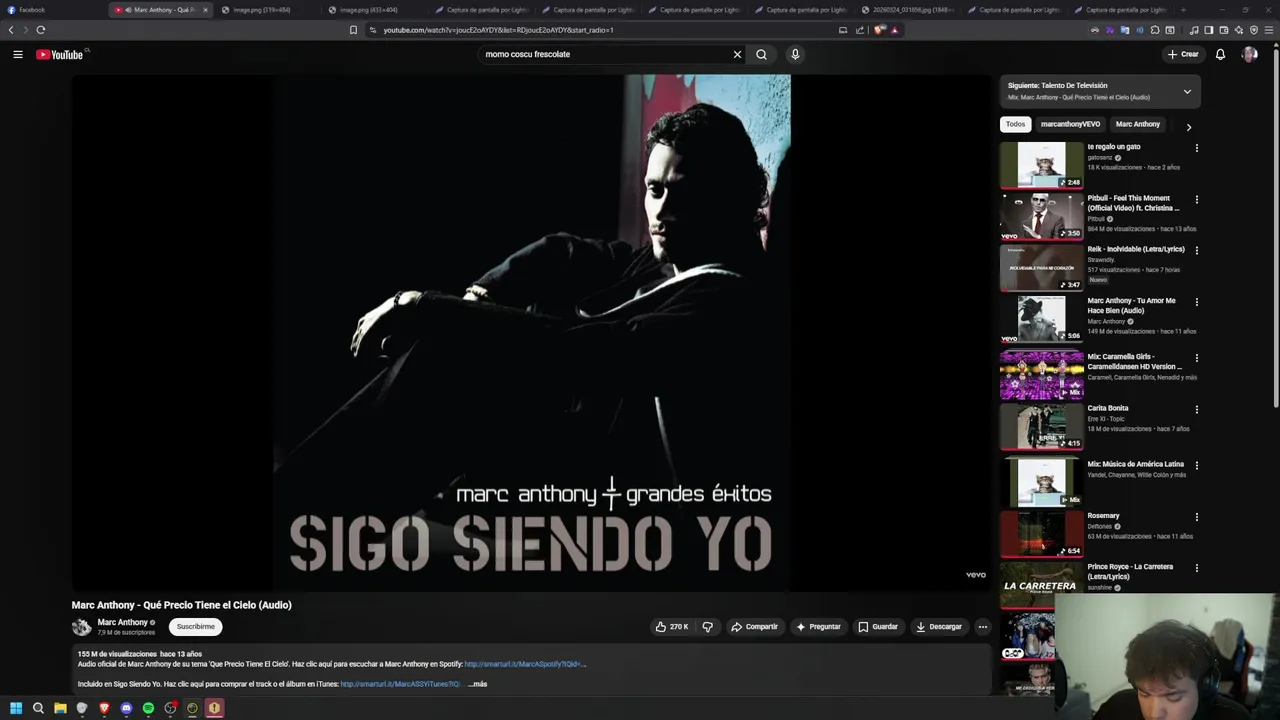The height and width of the screenshot is (720, 1280).
Task: Dislike the Marc Anthony video
Action: pos(708,627)
